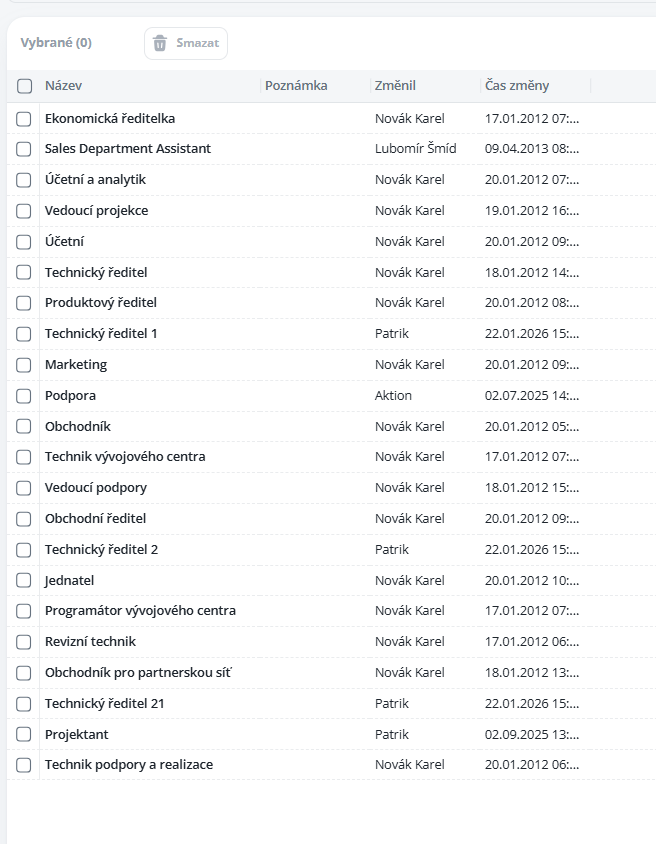Click the Čas změny column header
The height and width of the screenshot is (844, 656).
(517, 86)
